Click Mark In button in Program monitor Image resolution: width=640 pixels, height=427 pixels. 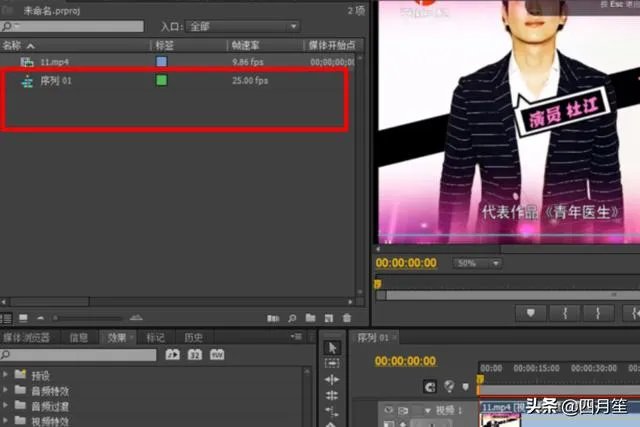coord(565,313)
